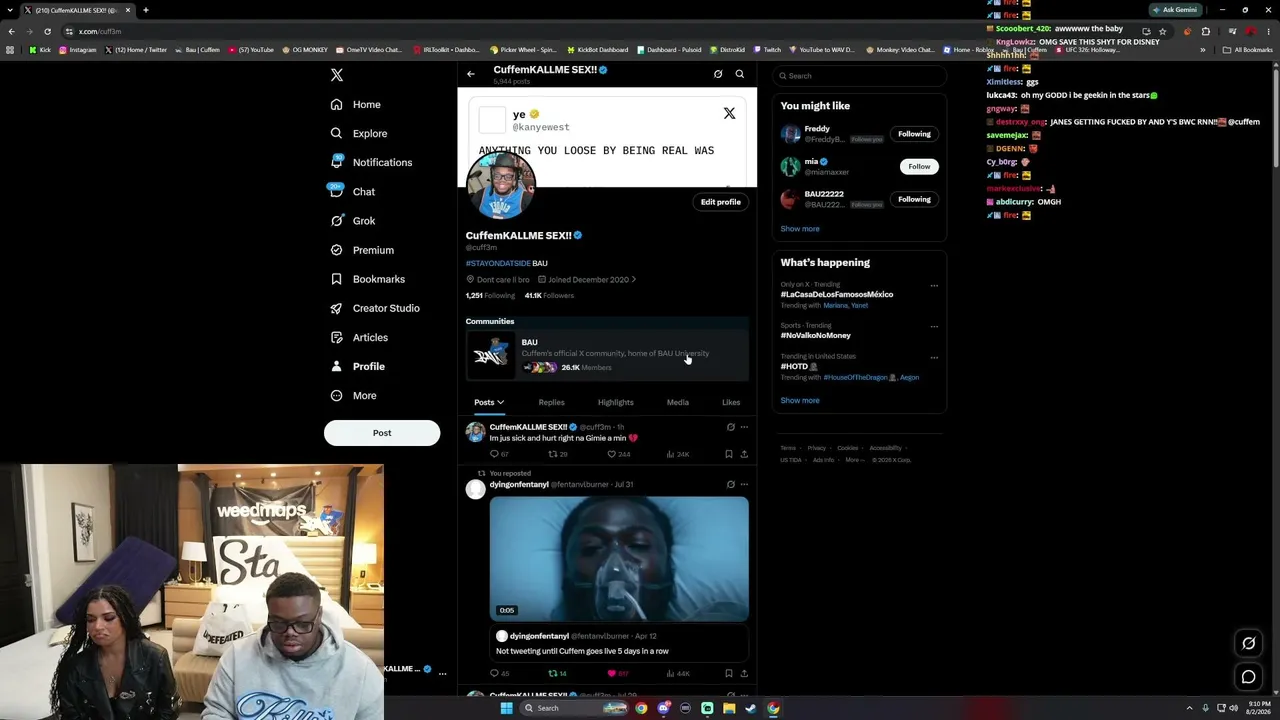Switch to the Highlights tab
The width and height of the screenshot is (1280, 720).
tap(616, 402)
